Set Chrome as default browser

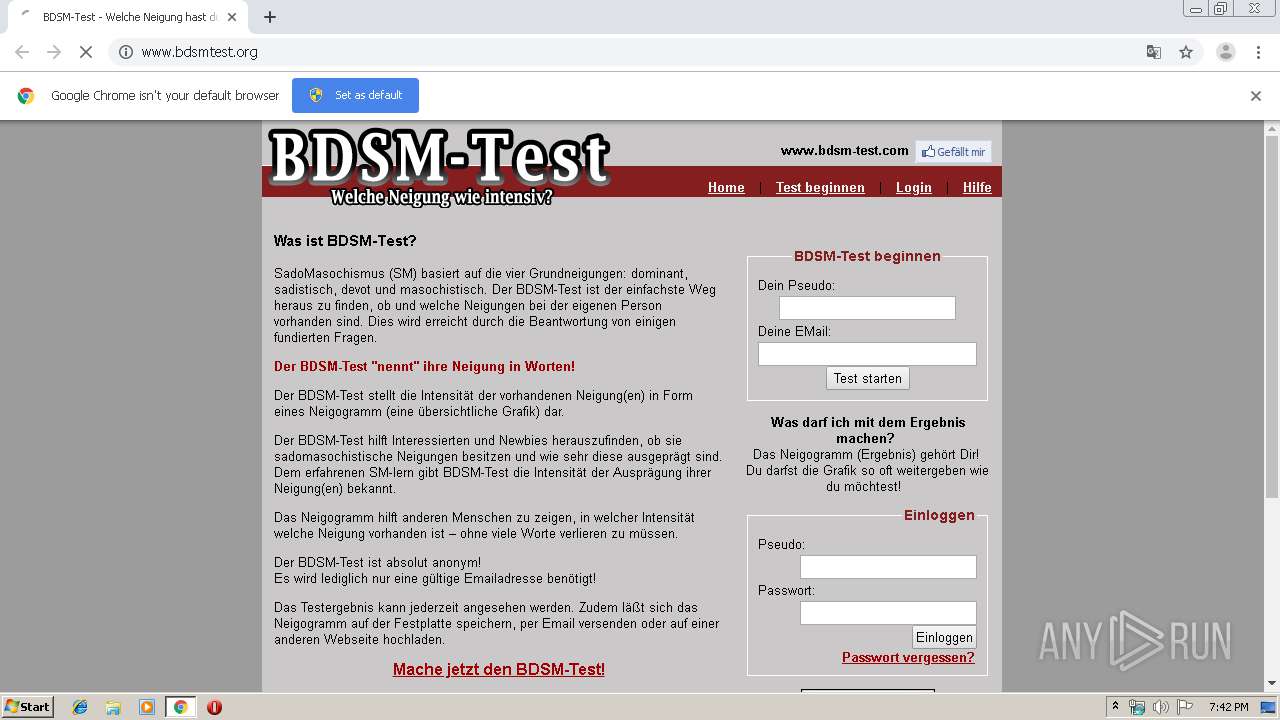click(x=355, y=95)
